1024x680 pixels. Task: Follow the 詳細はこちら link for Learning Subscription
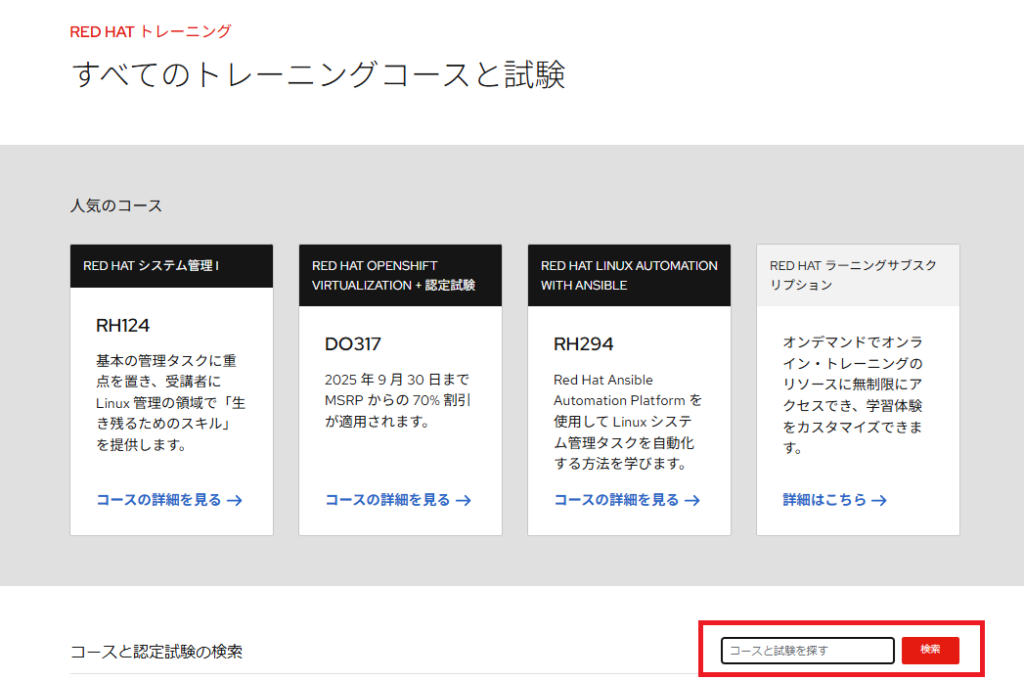pos(825,500)
